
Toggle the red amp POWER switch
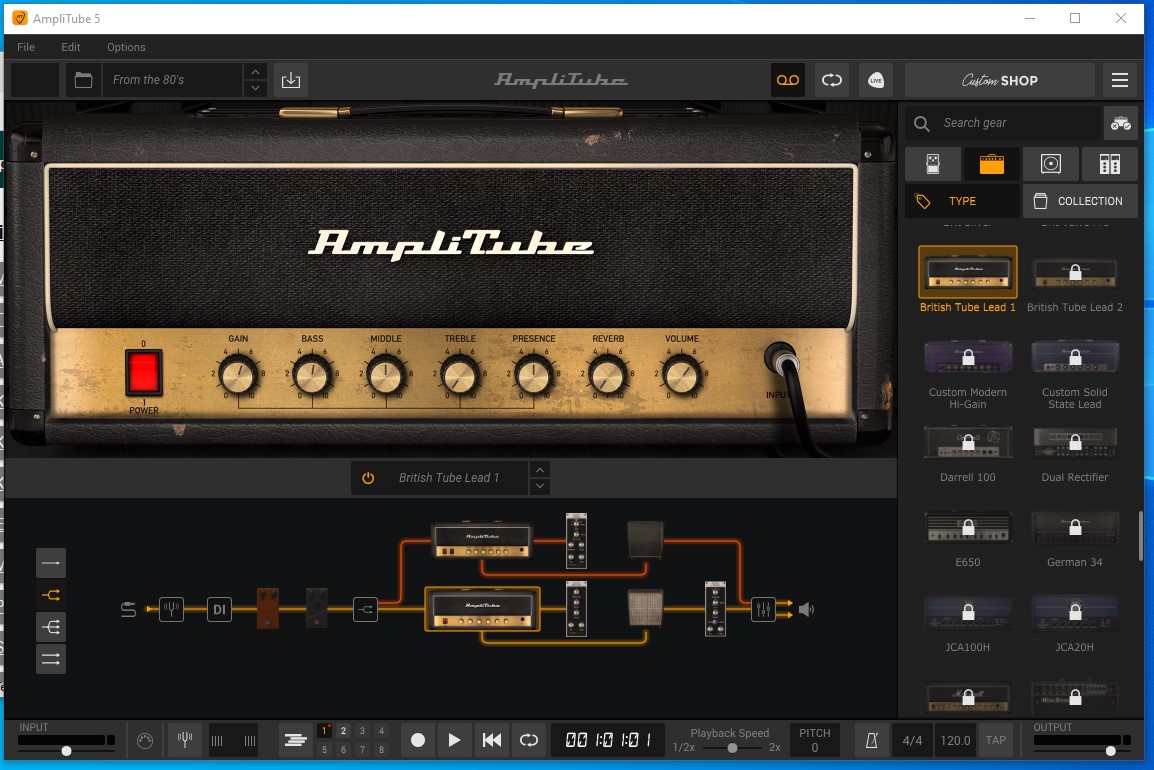point(144,374)
